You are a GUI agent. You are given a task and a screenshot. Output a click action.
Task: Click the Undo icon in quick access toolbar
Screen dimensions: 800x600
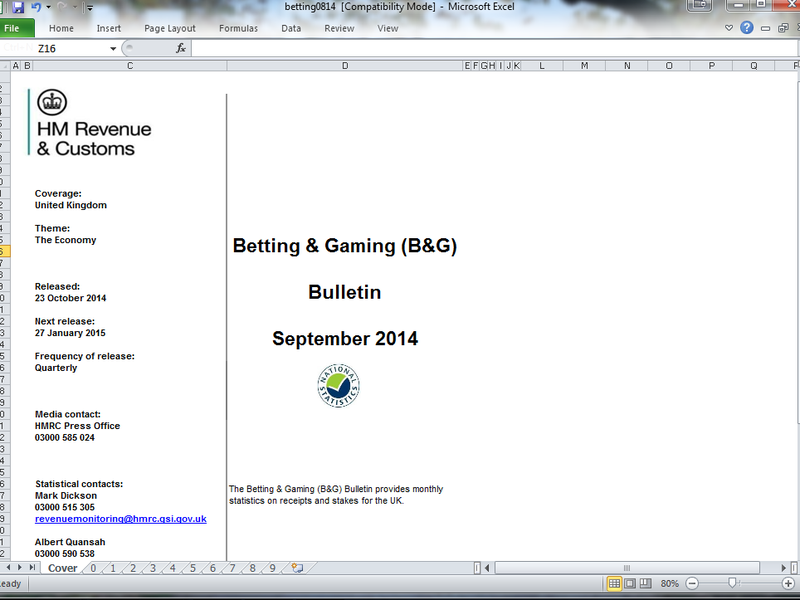pos(36,7)
